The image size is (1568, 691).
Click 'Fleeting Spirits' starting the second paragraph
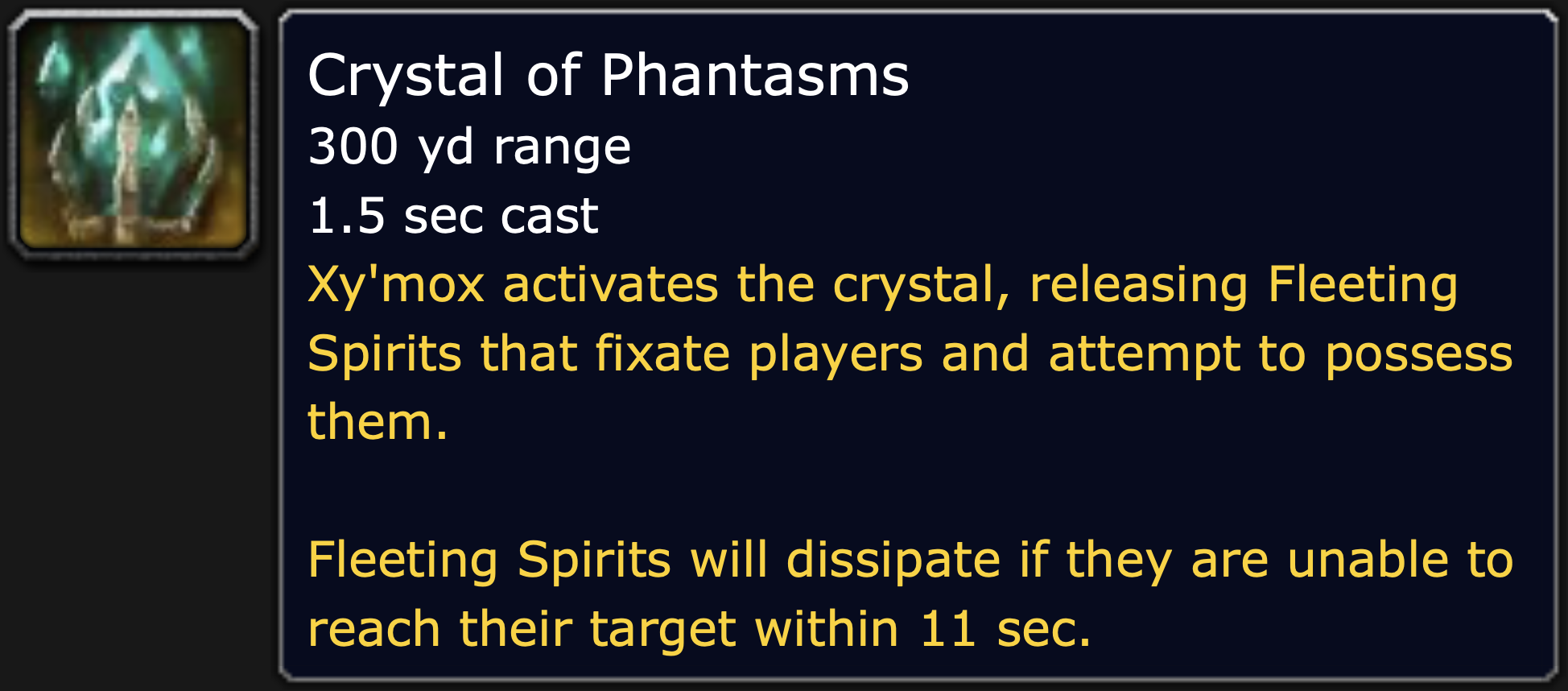(x=489, y=560)
